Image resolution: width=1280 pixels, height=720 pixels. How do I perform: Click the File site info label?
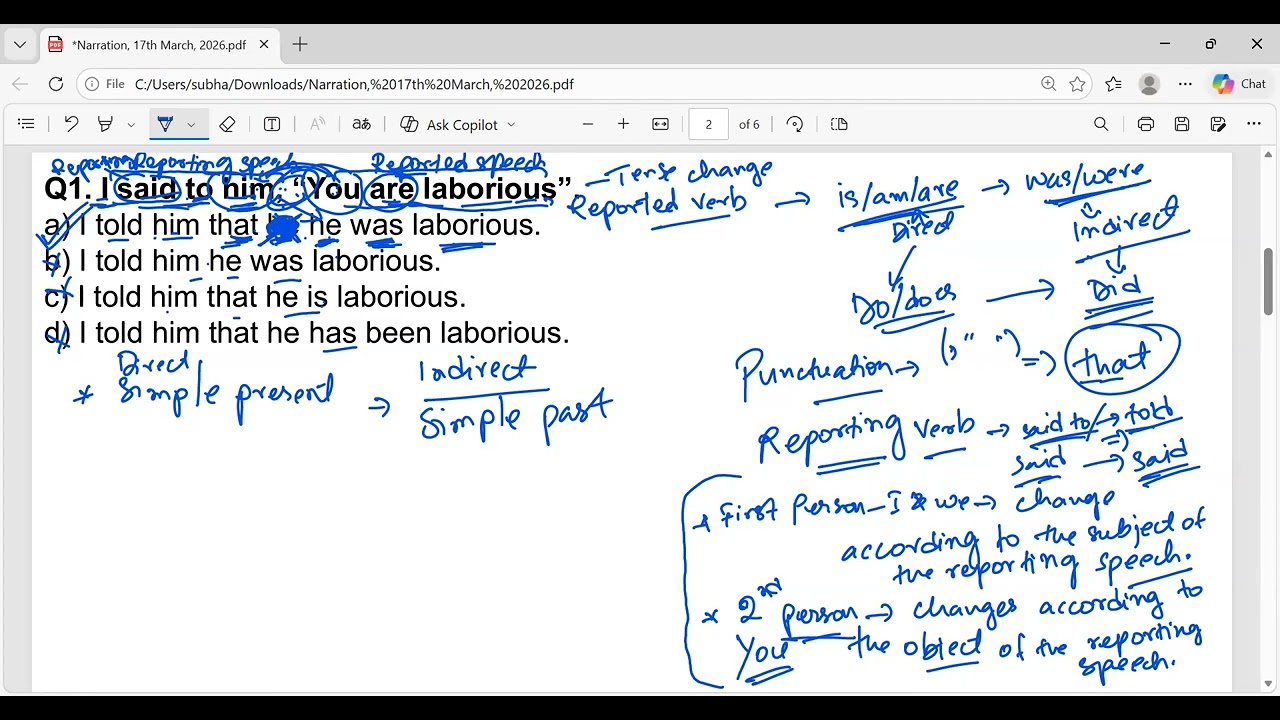tap(104, 84)
